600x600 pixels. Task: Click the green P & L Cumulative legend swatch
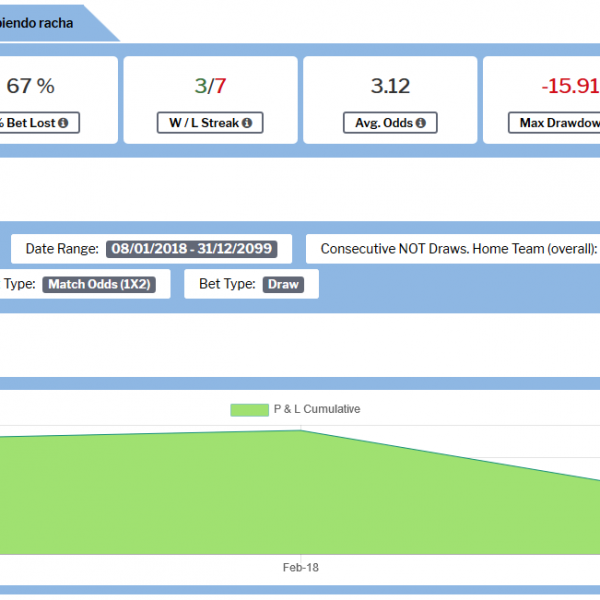249,409
